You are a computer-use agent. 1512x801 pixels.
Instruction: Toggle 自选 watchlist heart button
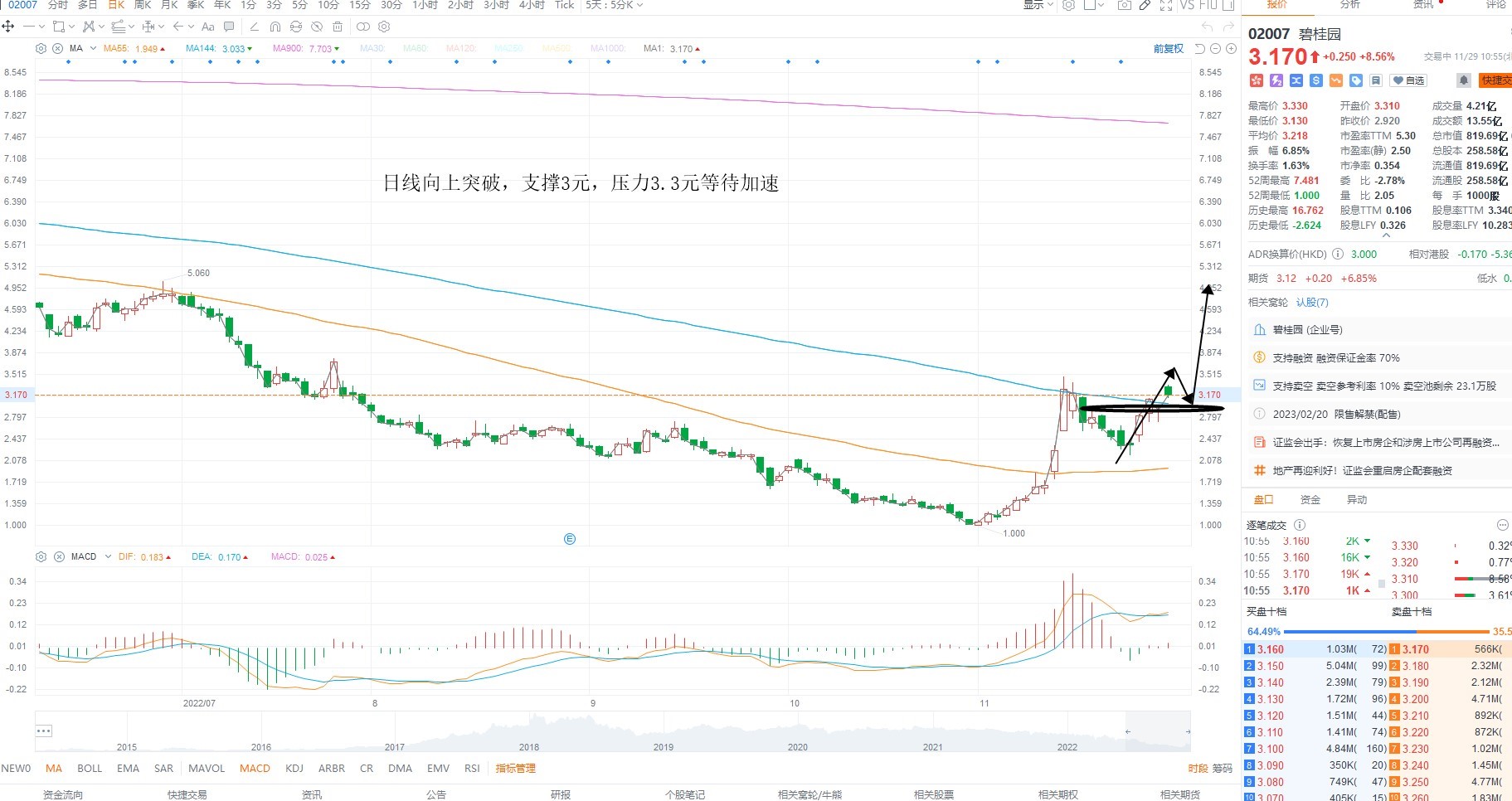click(1408, 80)
